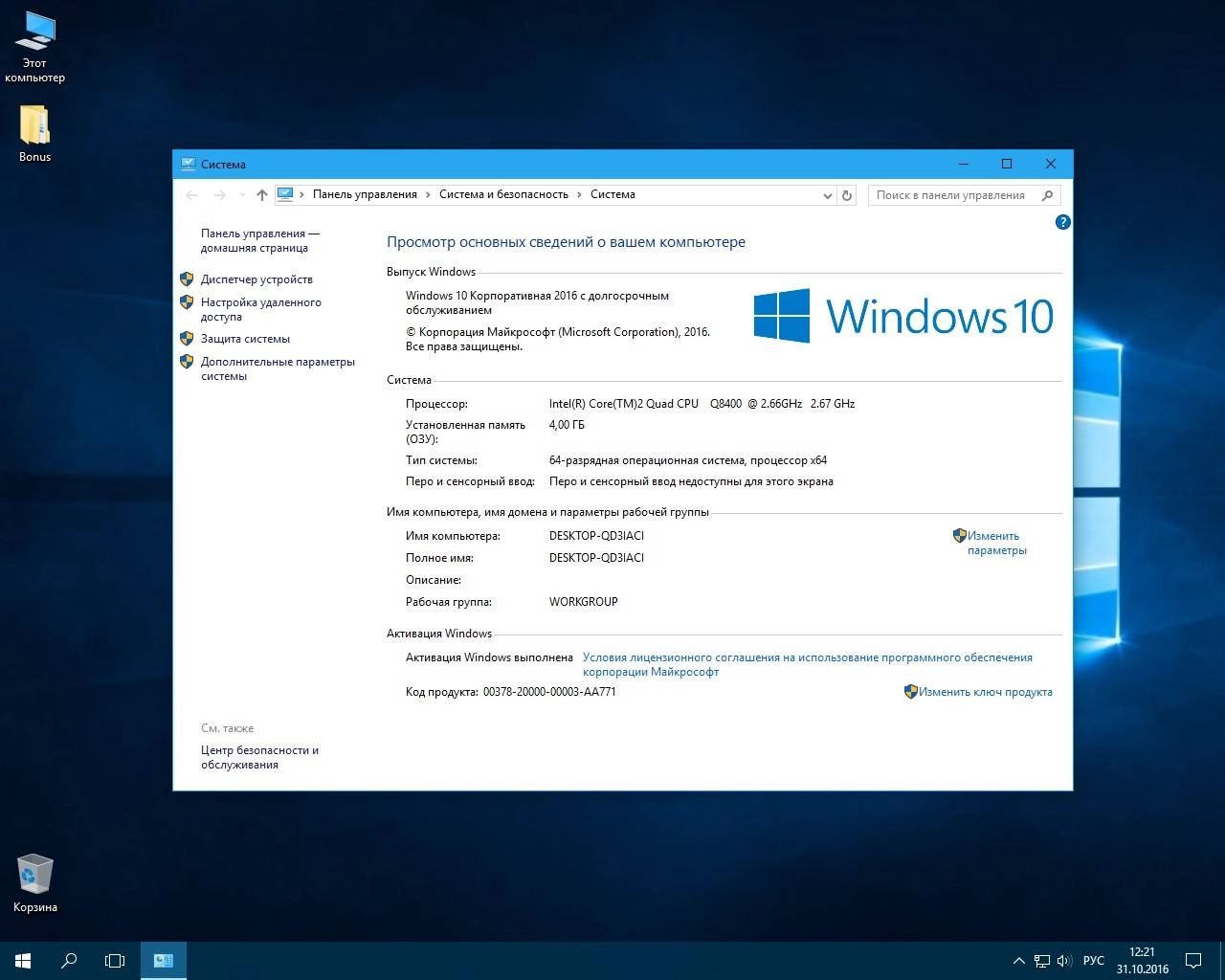The image size is (1225, 980).
Task: Click shield icon beside Защита системы
Action: click(x=187, y=339)
